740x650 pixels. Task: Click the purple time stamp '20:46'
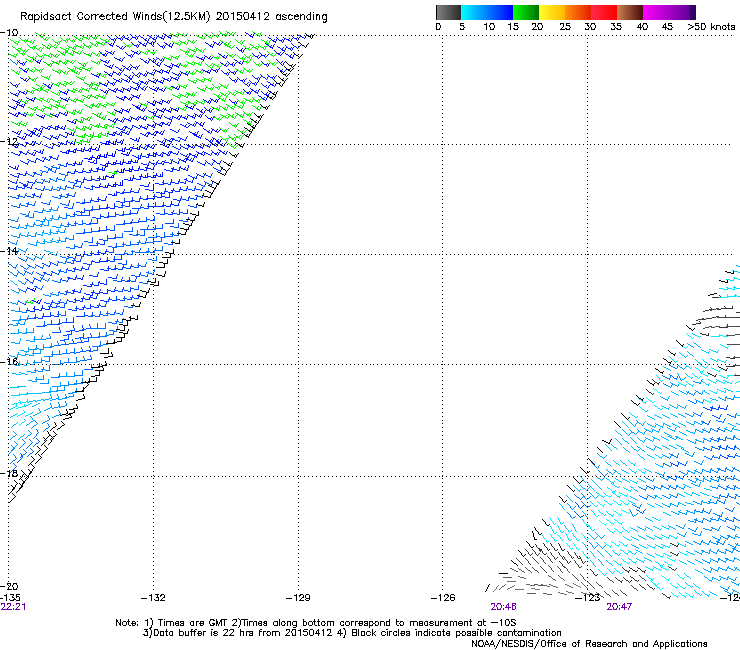pyautogui.click(x=503, y=607)
